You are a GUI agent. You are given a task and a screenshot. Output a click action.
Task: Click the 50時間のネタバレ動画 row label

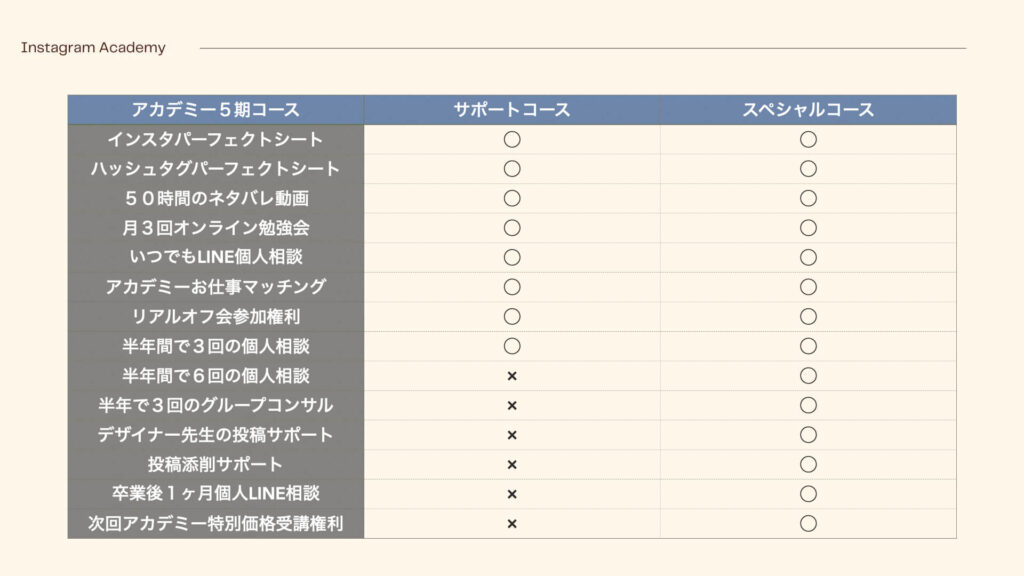(x=216, y=199)
